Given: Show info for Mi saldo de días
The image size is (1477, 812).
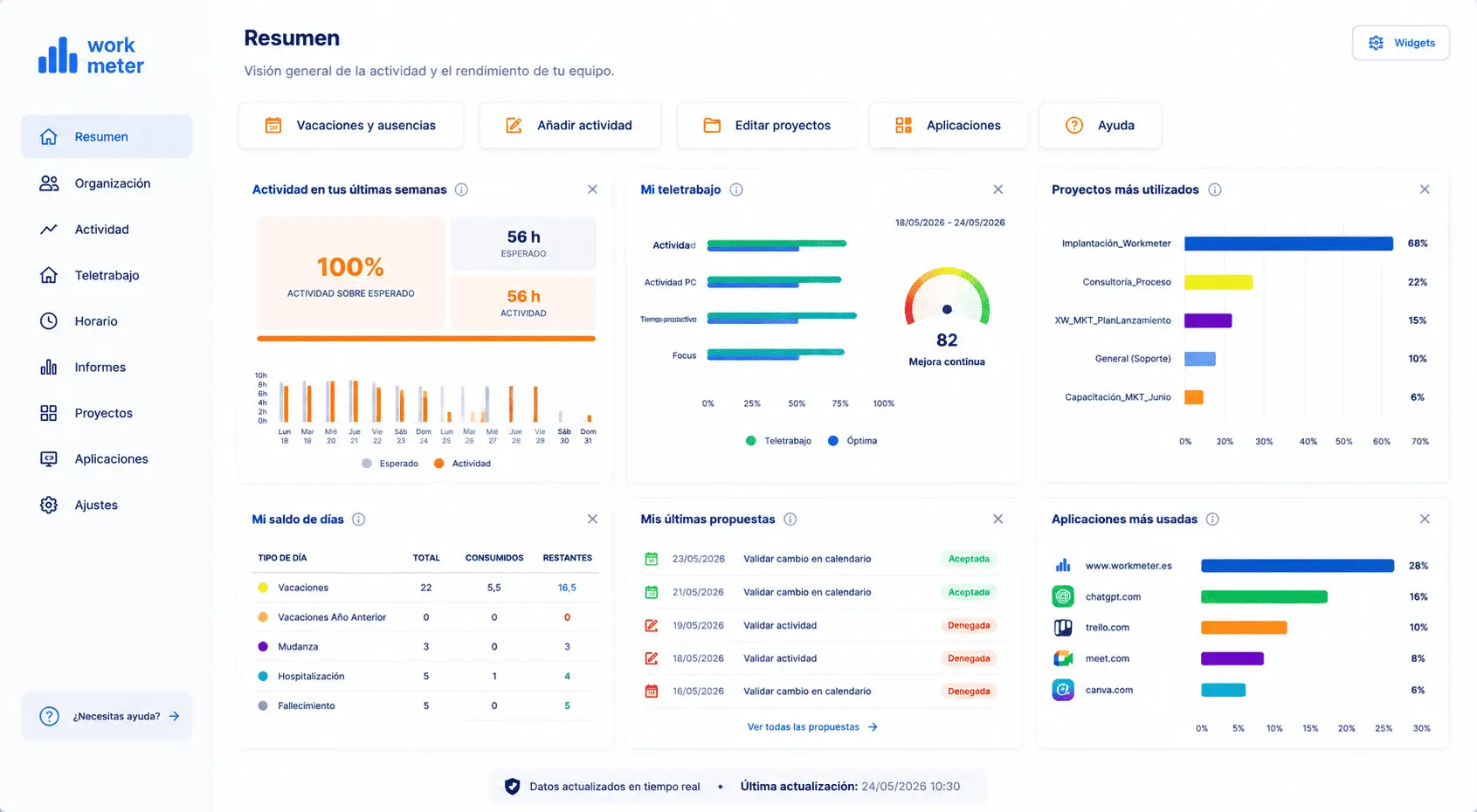Looking at the screenshot, I should coord(358,520).
